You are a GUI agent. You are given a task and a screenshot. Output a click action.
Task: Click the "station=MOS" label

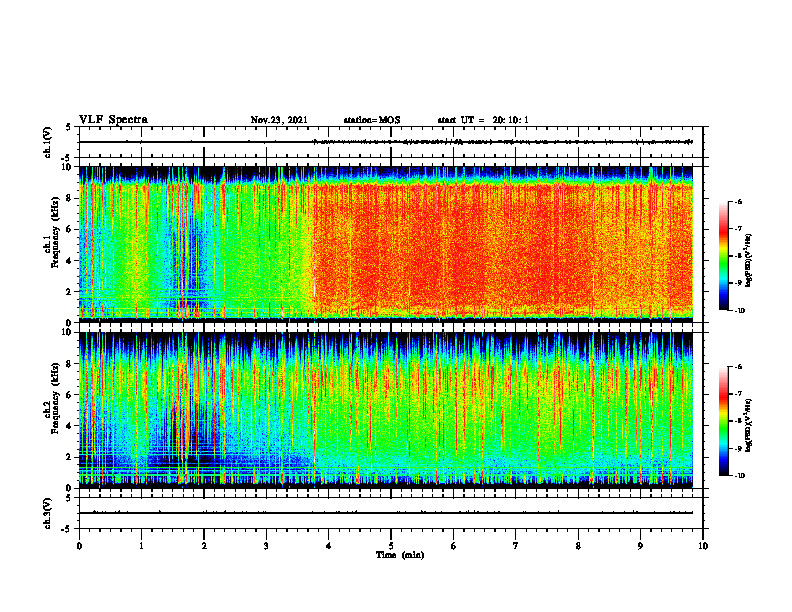372,120
